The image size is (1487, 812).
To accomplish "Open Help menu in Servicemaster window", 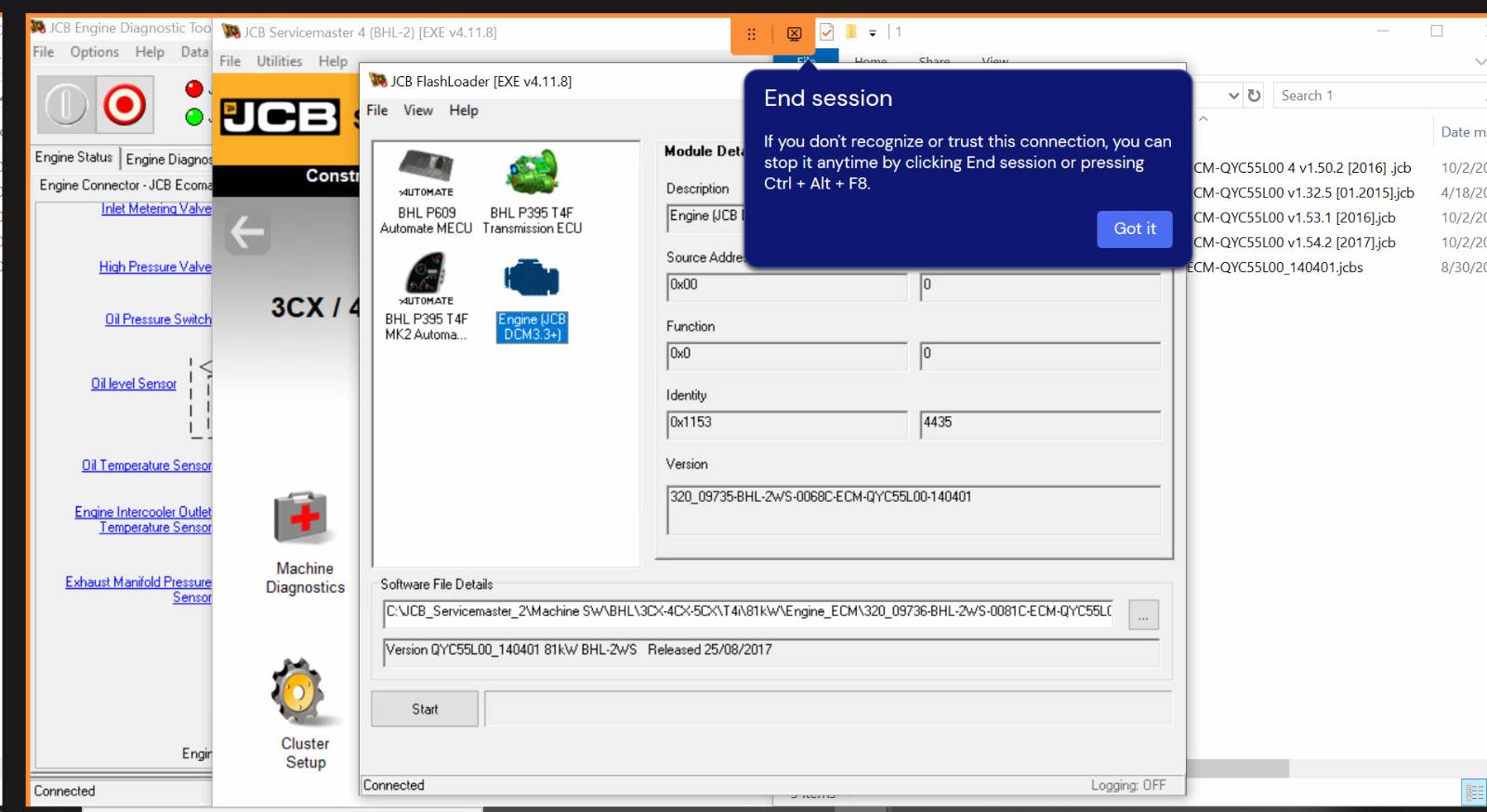I will [333, 61].
